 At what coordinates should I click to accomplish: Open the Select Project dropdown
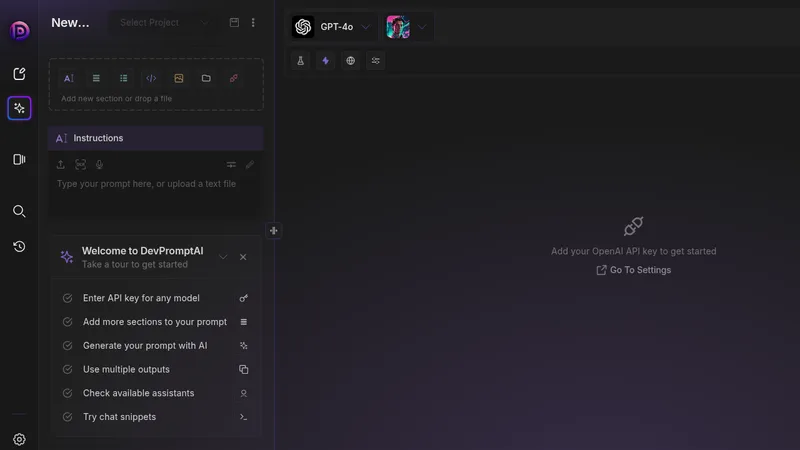point(164,22)
